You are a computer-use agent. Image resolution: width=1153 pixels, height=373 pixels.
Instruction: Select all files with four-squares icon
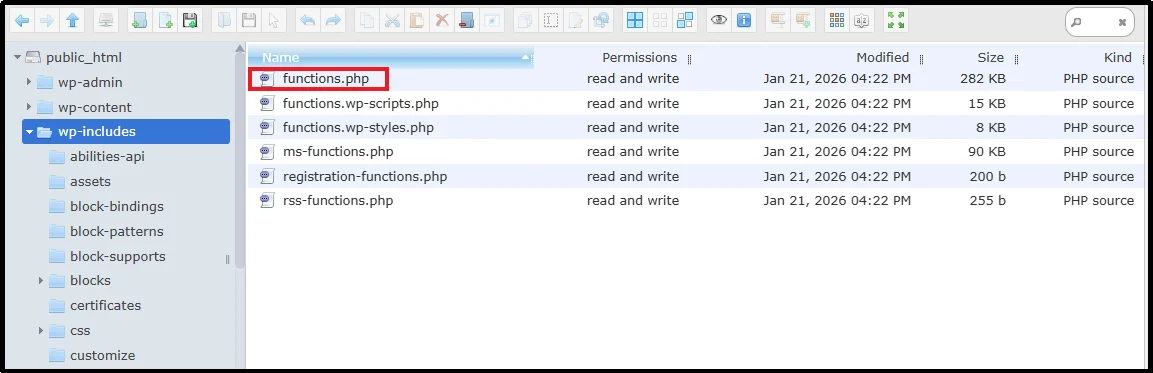(635, 21)
